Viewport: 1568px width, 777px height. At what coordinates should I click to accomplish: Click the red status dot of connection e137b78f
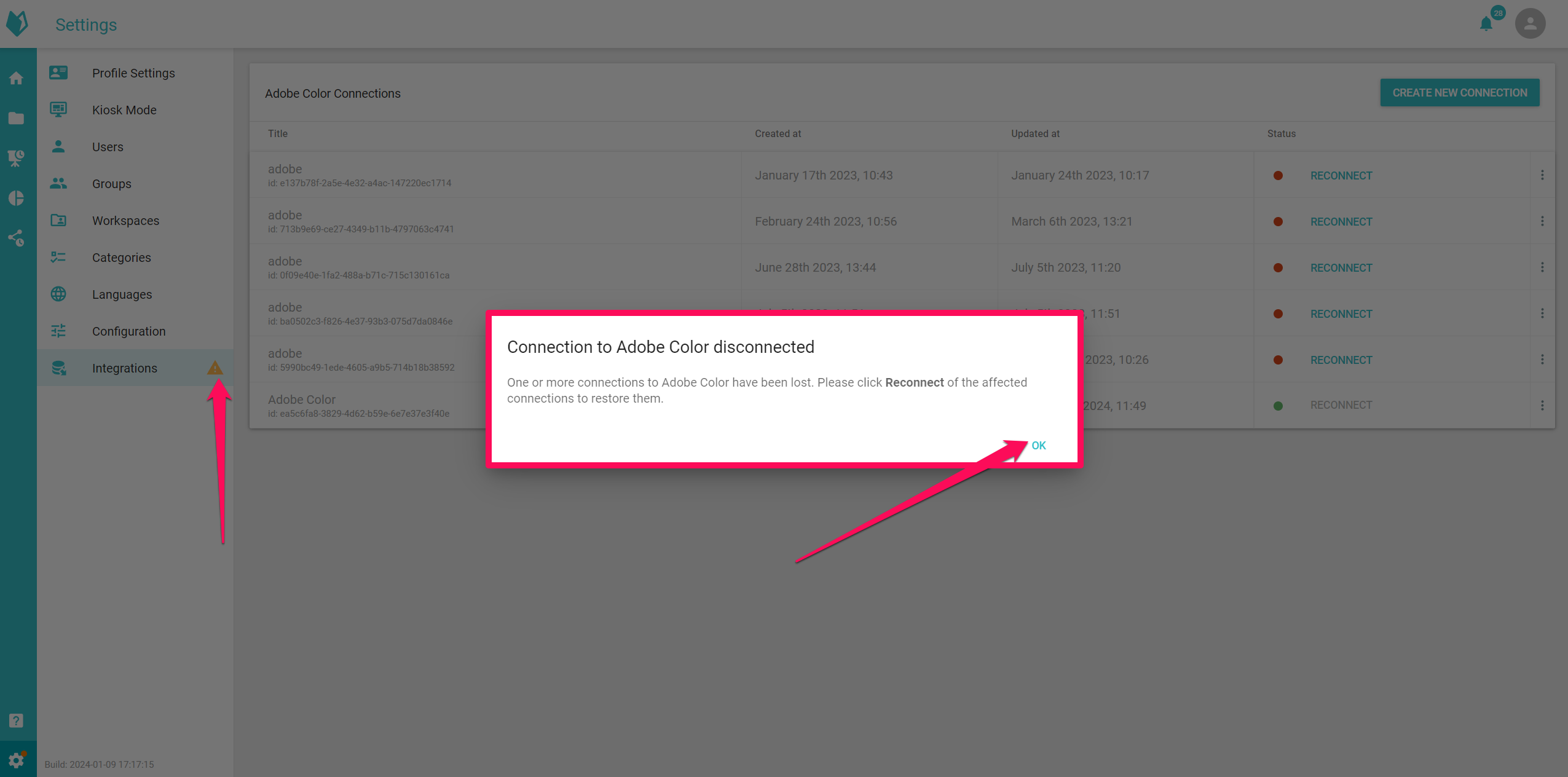pyautogui.click(x=1278, y=176)
